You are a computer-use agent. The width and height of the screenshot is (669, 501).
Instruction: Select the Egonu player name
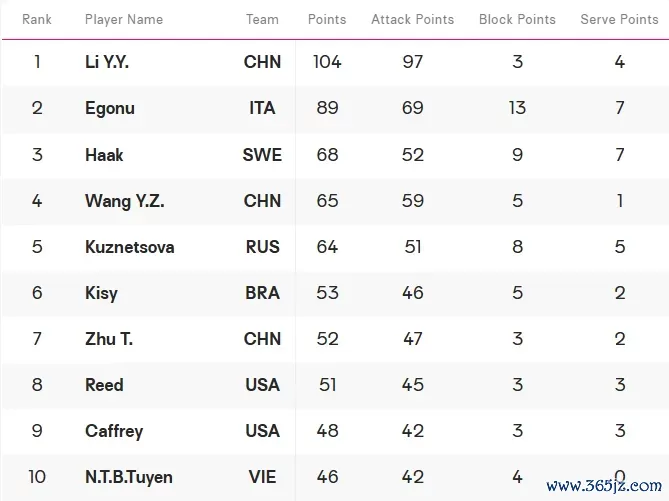[110, 108]
